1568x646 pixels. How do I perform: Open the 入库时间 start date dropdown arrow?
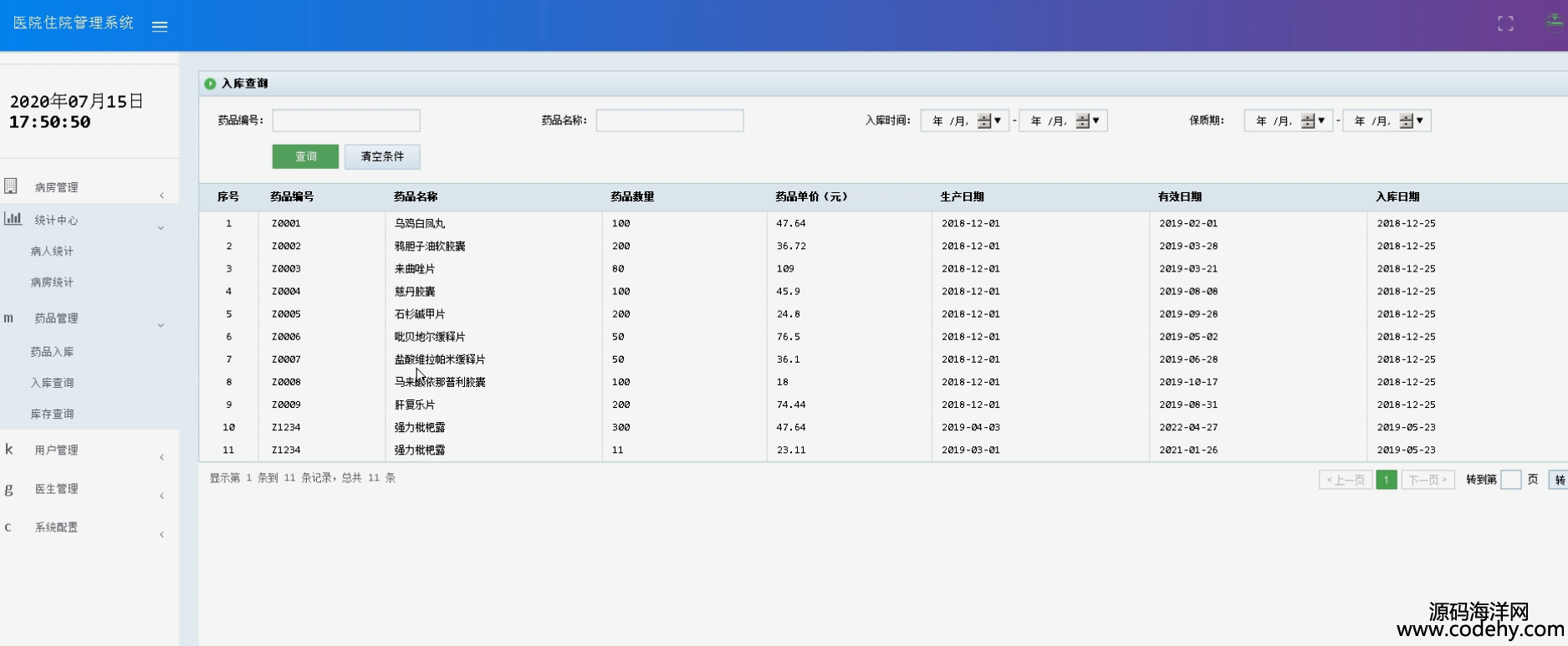(x=998, y=120)
